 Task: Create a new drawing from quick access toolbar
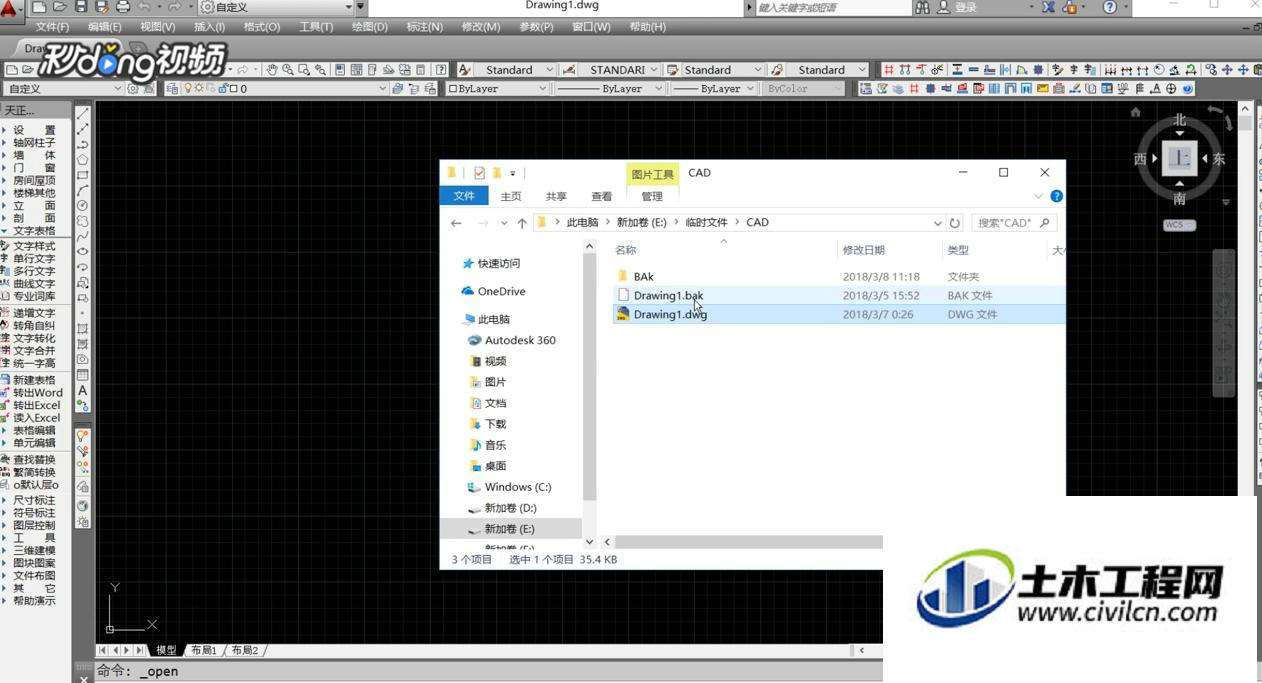tap(39, 7)
